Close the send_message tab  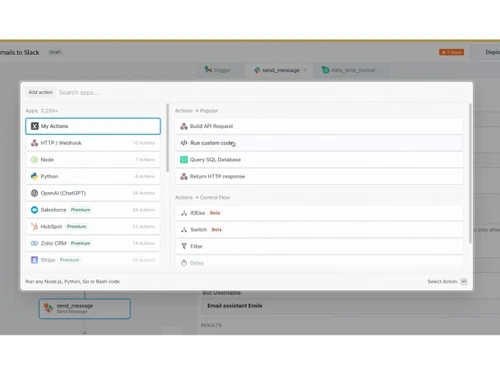point(305,70)
